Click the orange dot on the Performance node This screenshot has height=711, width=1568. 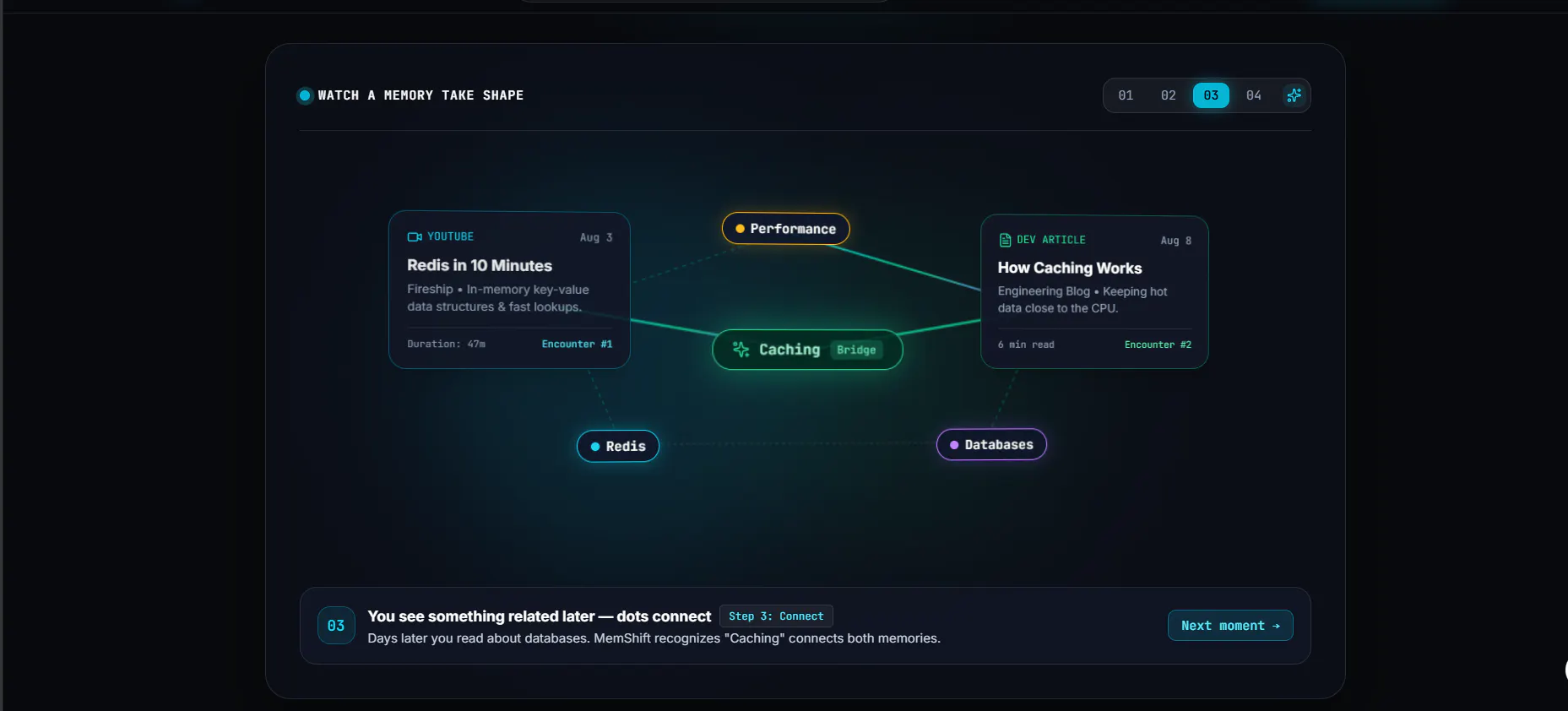(740, 229)
